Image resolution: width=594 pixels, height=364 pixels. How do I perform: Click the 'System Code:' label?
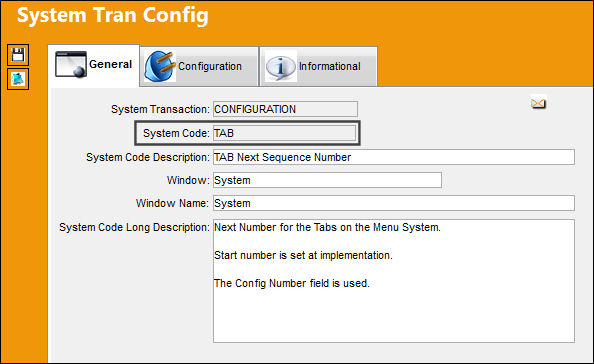click(x=176, y=133)
